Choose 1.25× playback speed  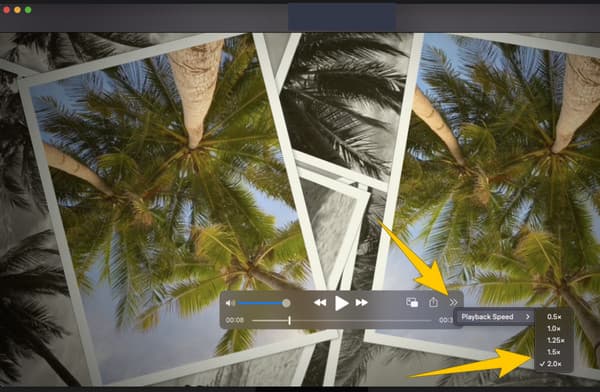click(554, 340)
